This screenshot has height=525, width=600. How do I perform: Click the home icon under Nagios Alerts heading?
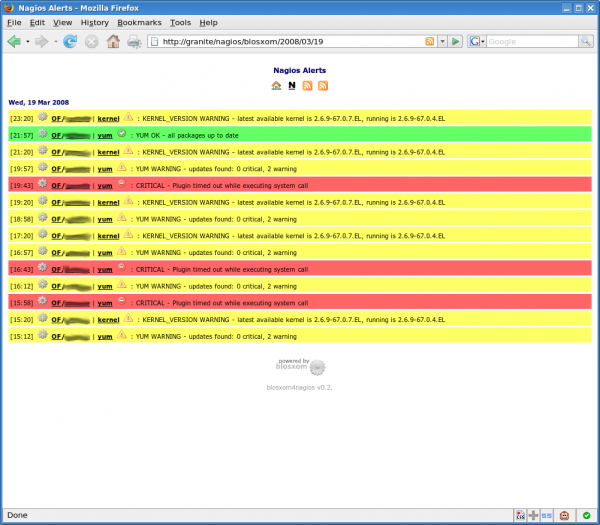tap(276, 86)
